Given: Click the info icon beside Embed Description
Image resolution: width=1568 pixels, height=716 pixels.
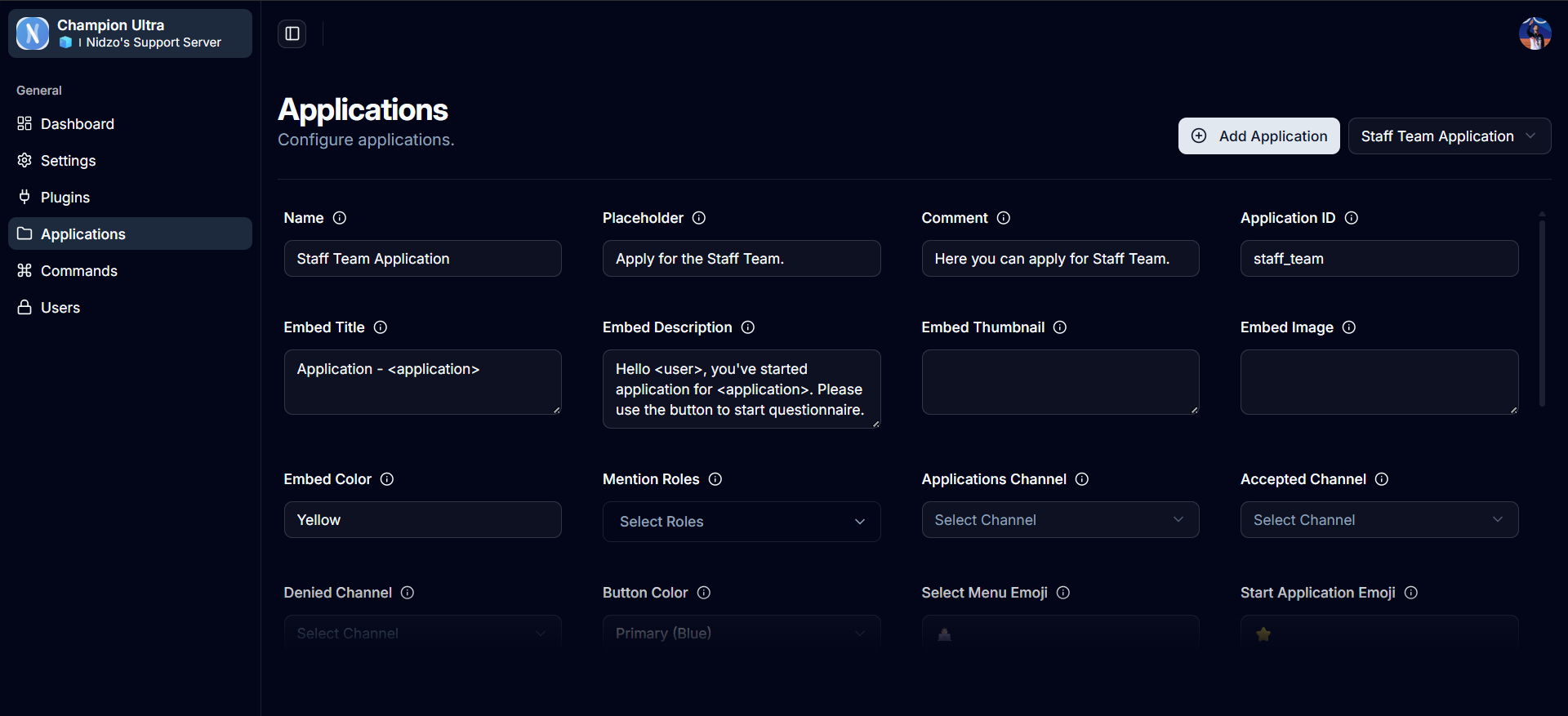Looking at the screenshot, I should point(748,327).
